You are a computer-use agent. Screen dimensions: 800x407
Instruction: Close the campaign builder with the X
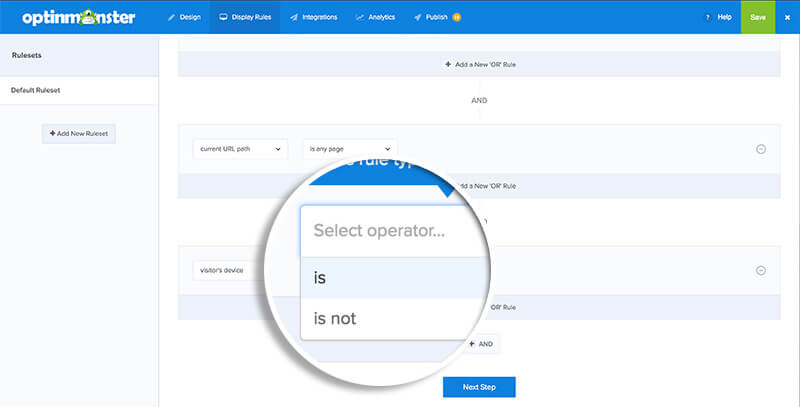787,17
